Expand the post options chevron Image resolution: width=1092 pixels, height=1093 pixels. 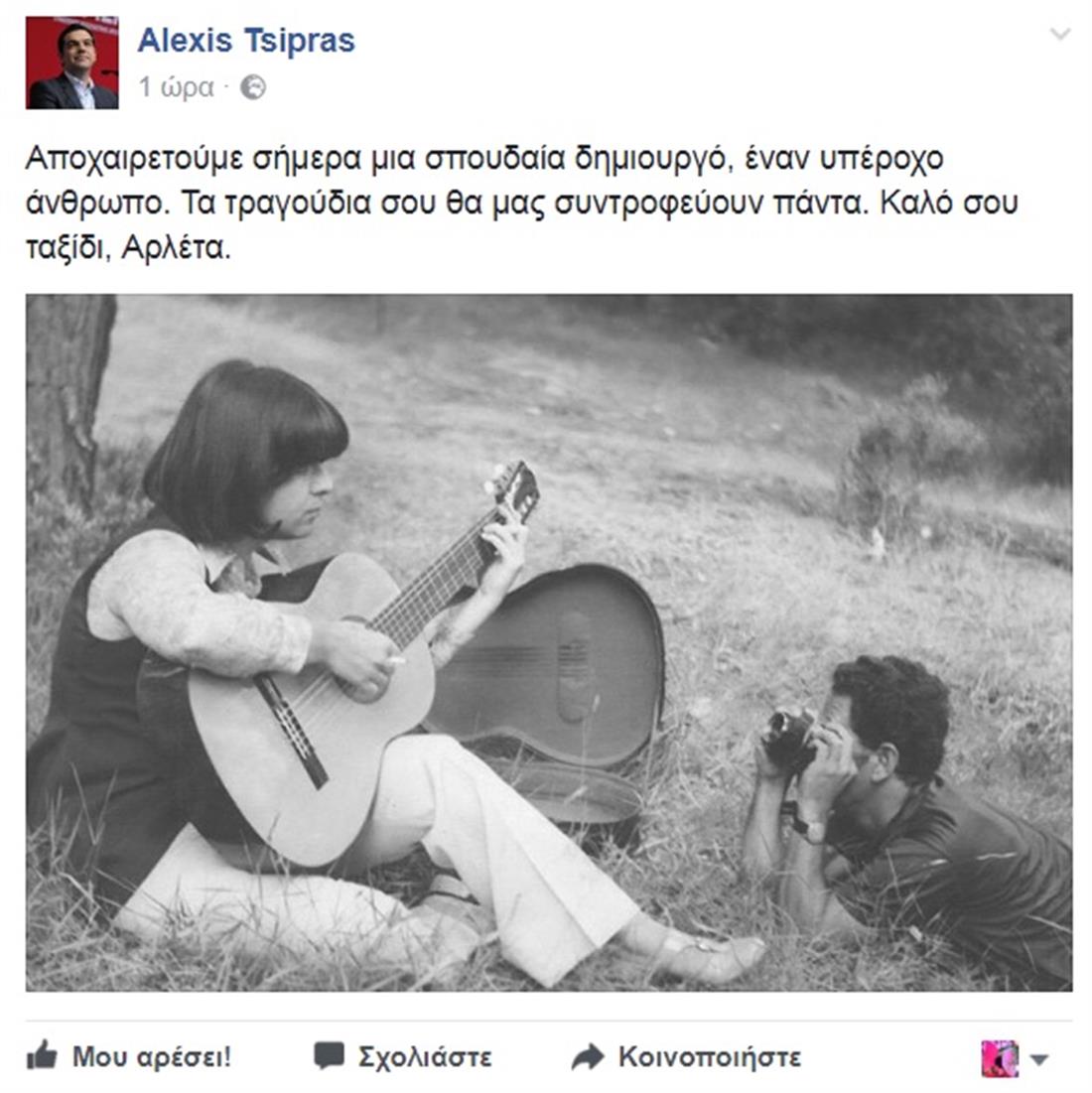coord(1059,34)
